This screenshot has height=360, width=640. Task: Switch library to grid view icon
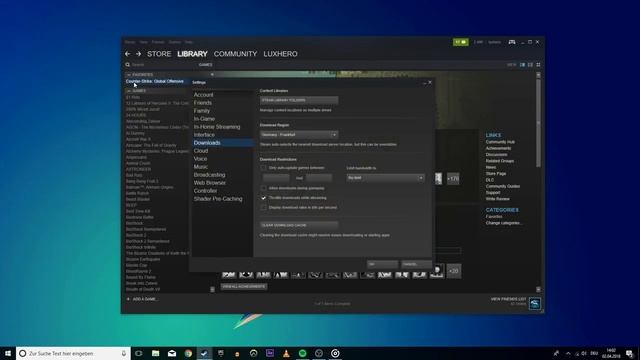[538, 65]
